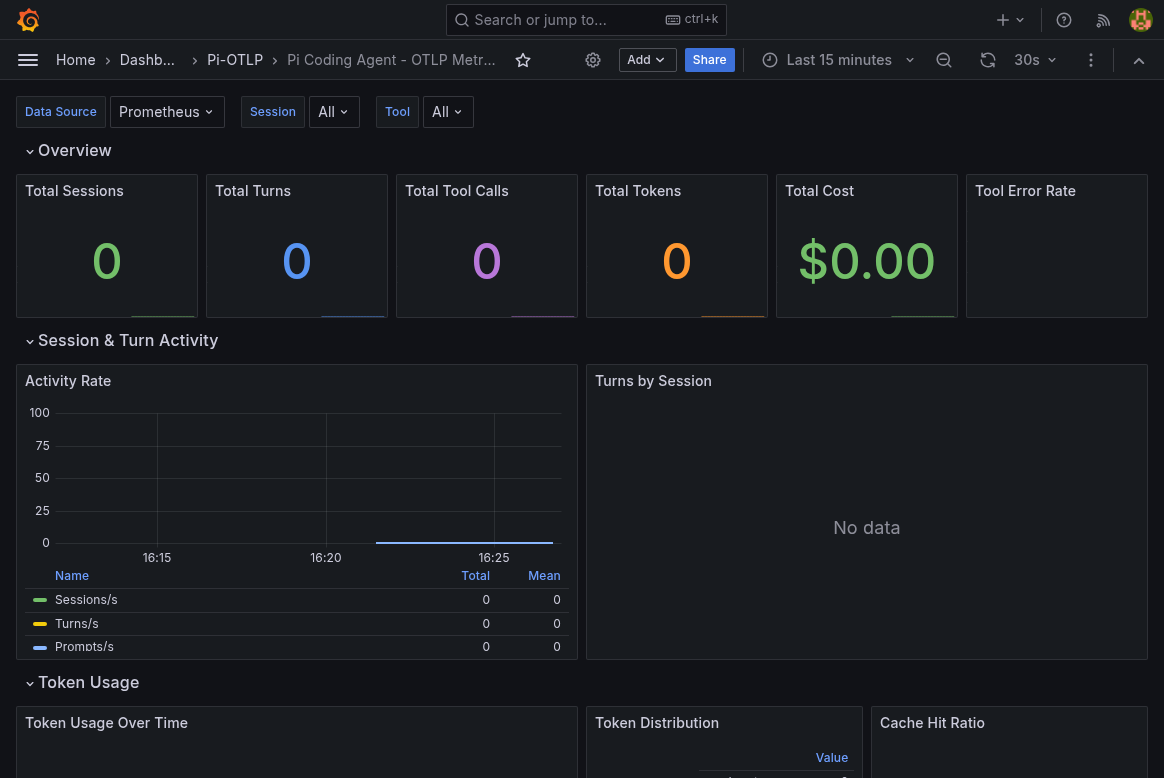Toggle Turns/s series in legend
The image size is (1164, 778).
(76, 624)
